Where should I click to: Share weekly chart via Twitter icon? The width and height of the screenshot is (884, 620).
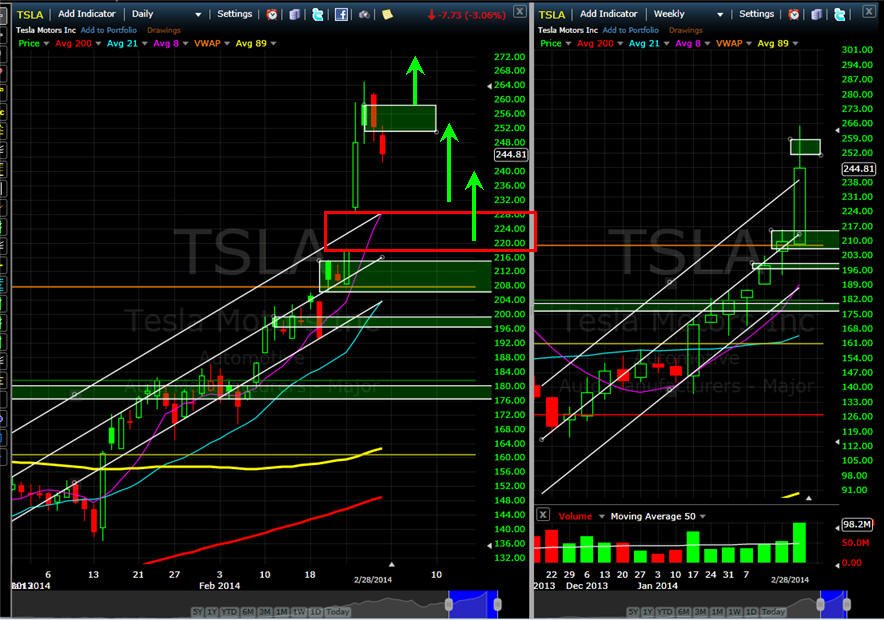tap(839, 14)
